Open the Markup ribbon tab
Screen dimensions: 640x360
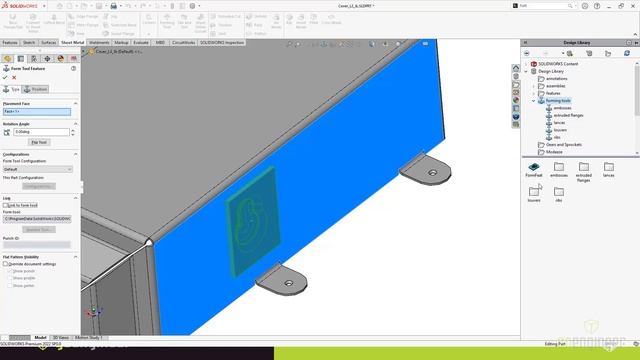click(121, 42)
